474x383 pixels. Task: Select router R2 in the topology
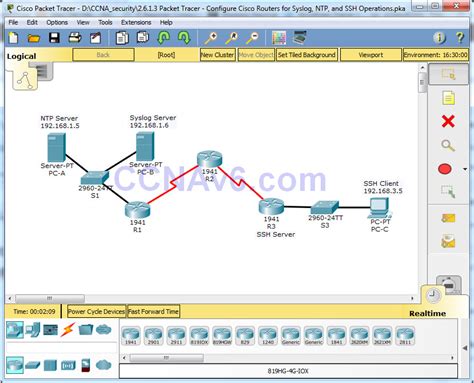[209, 159]
